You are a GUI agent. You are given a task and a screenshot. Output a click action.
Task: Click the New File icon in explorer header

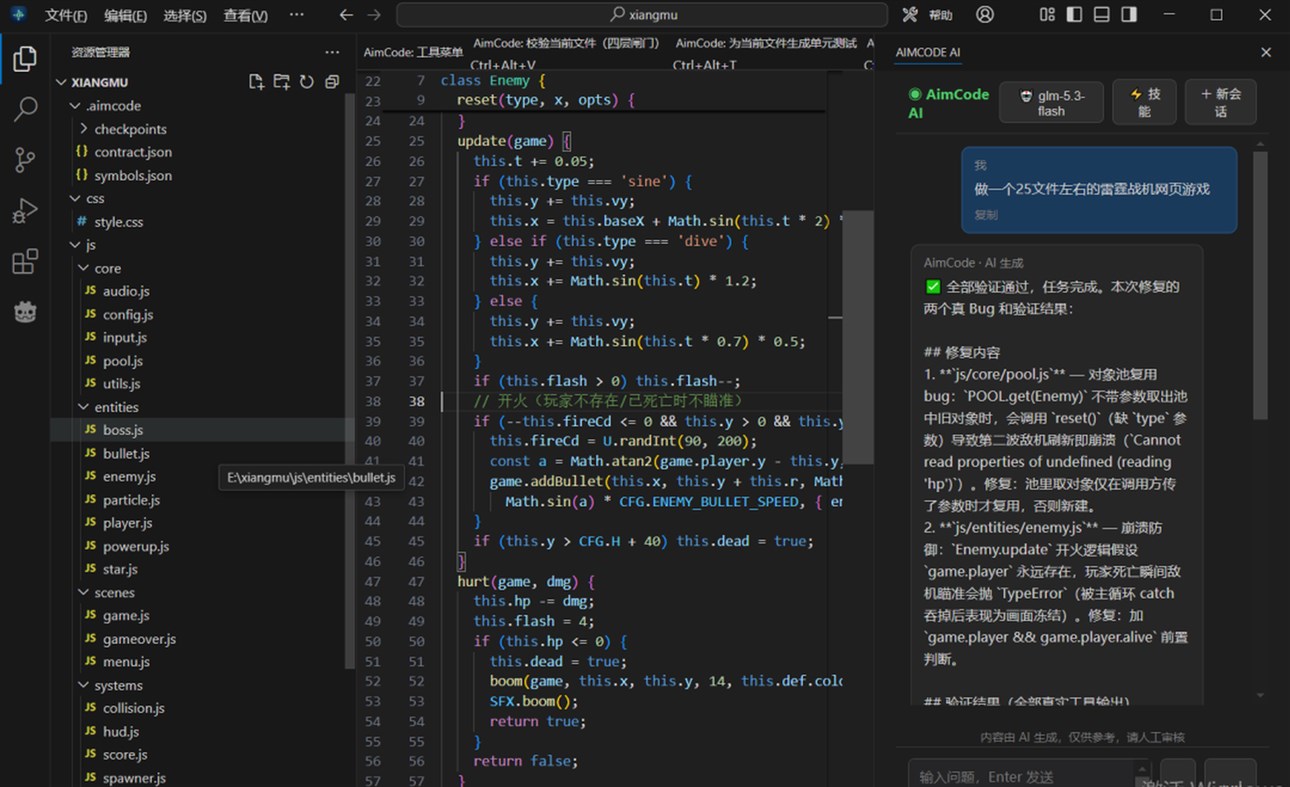[x=256, y=82]
